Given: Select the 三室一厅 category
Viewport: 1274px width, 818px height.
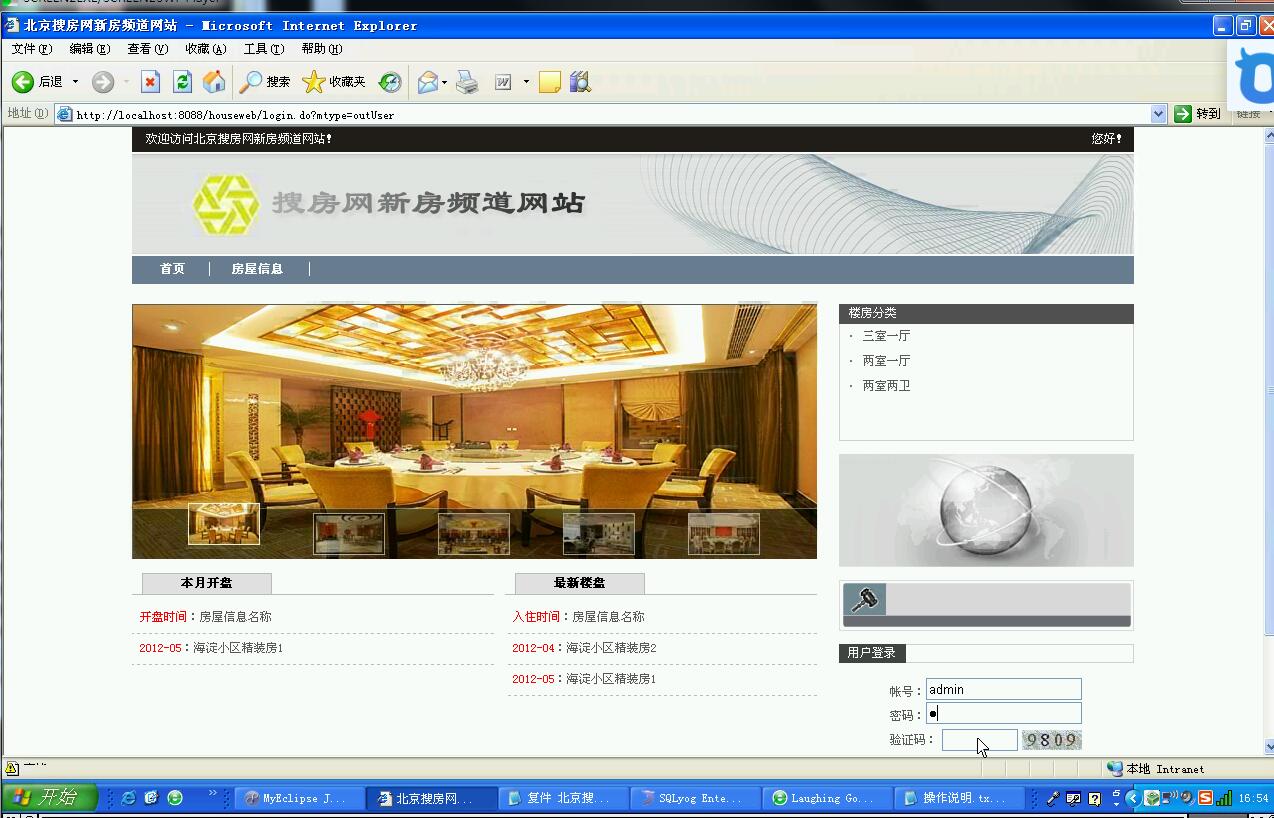Looking at the screenshot, I should coord(886,336).
